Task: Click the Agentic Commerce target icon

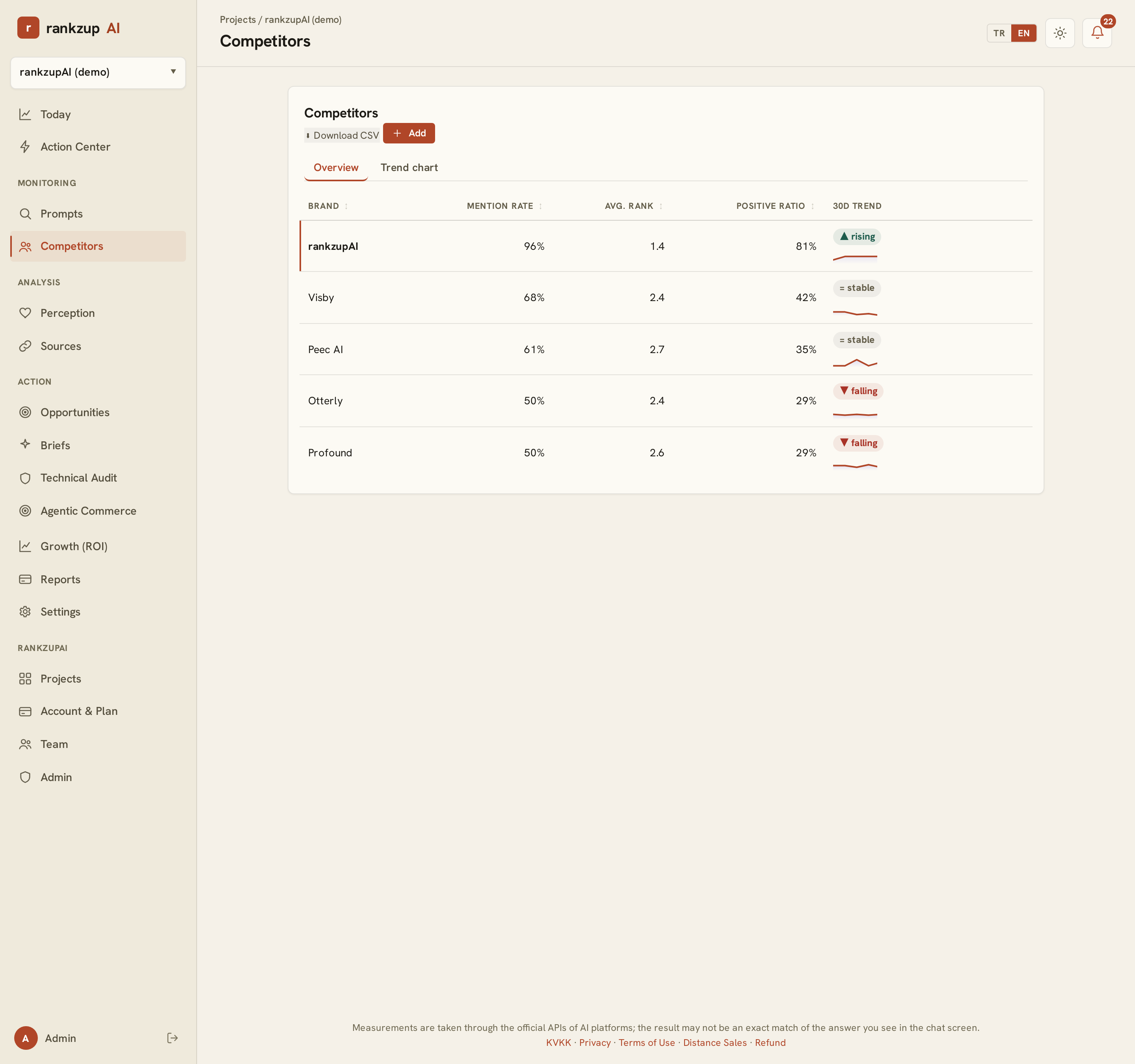Action: pos(25,511)
